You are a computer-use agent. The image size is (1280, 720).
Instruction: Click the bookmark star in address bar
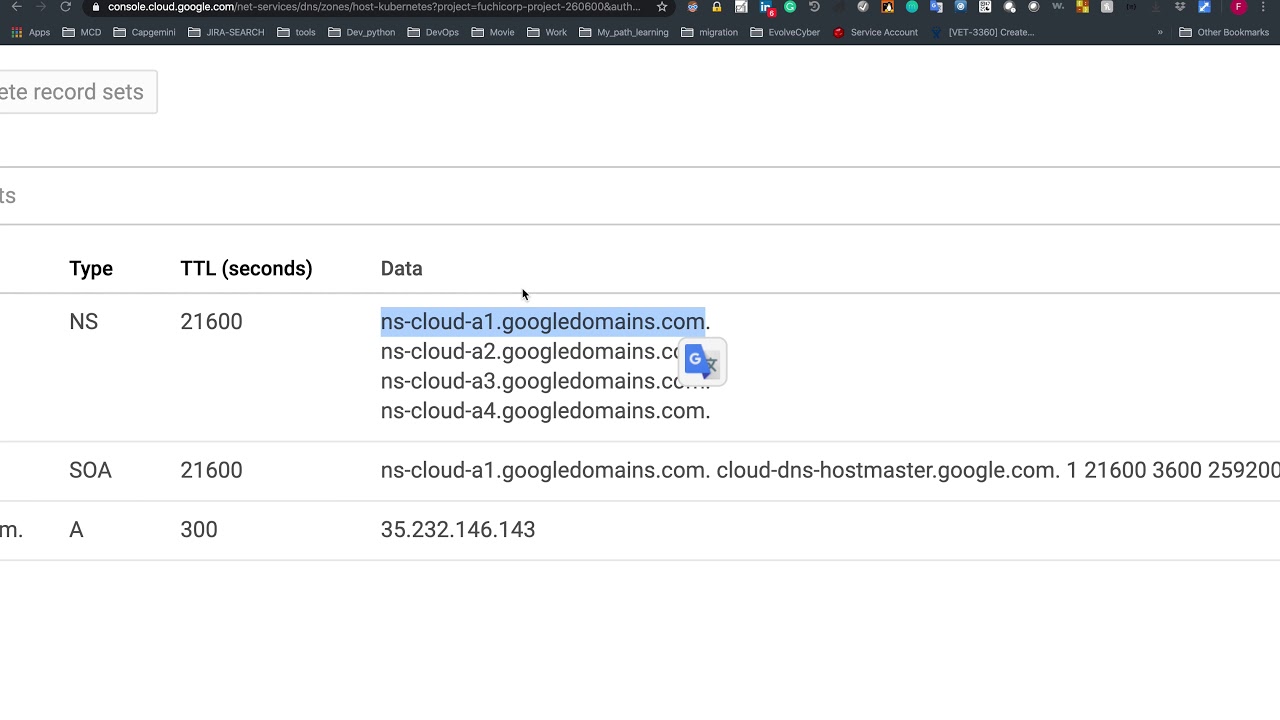point(662,7)
